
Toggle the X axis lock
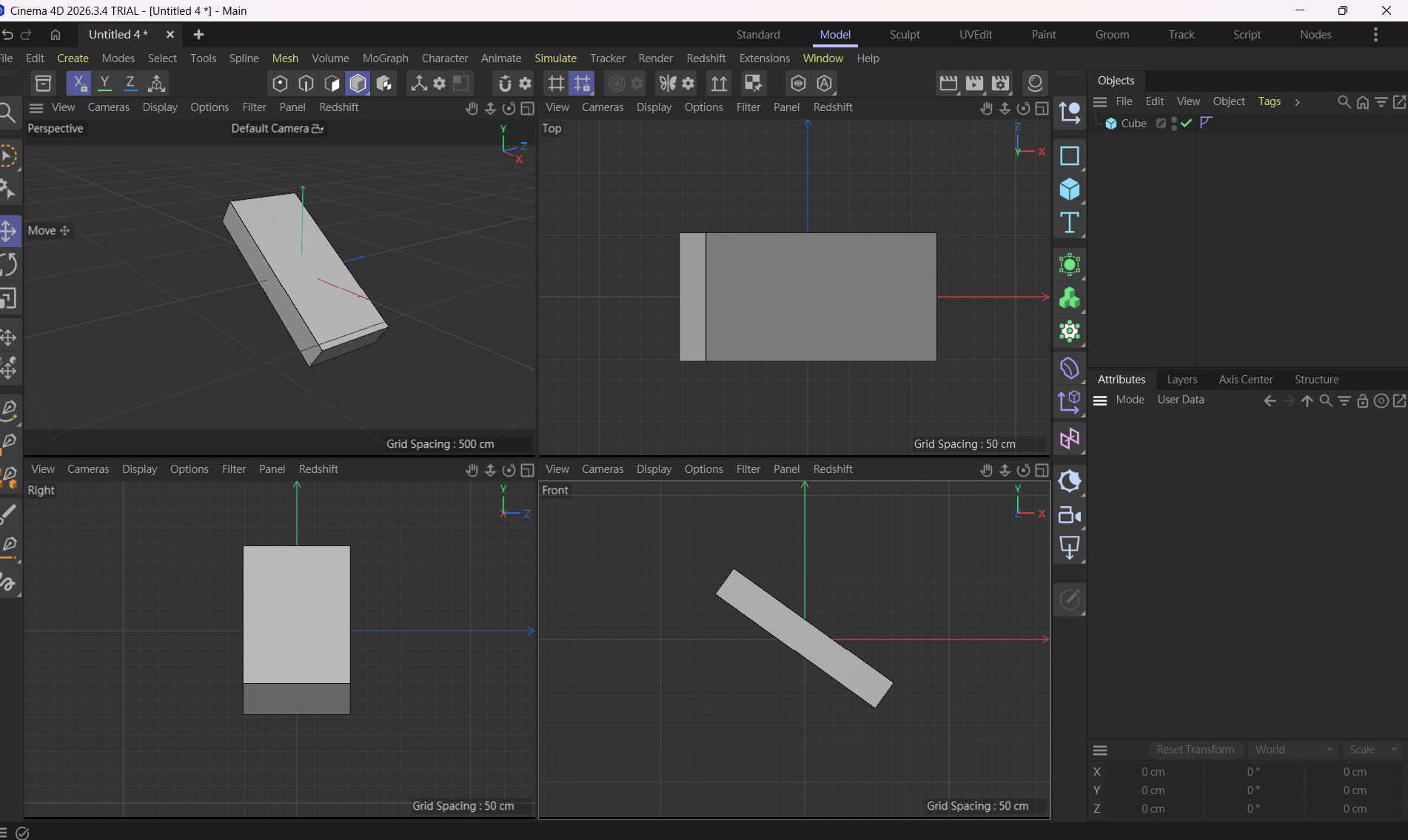coord(78,84)
